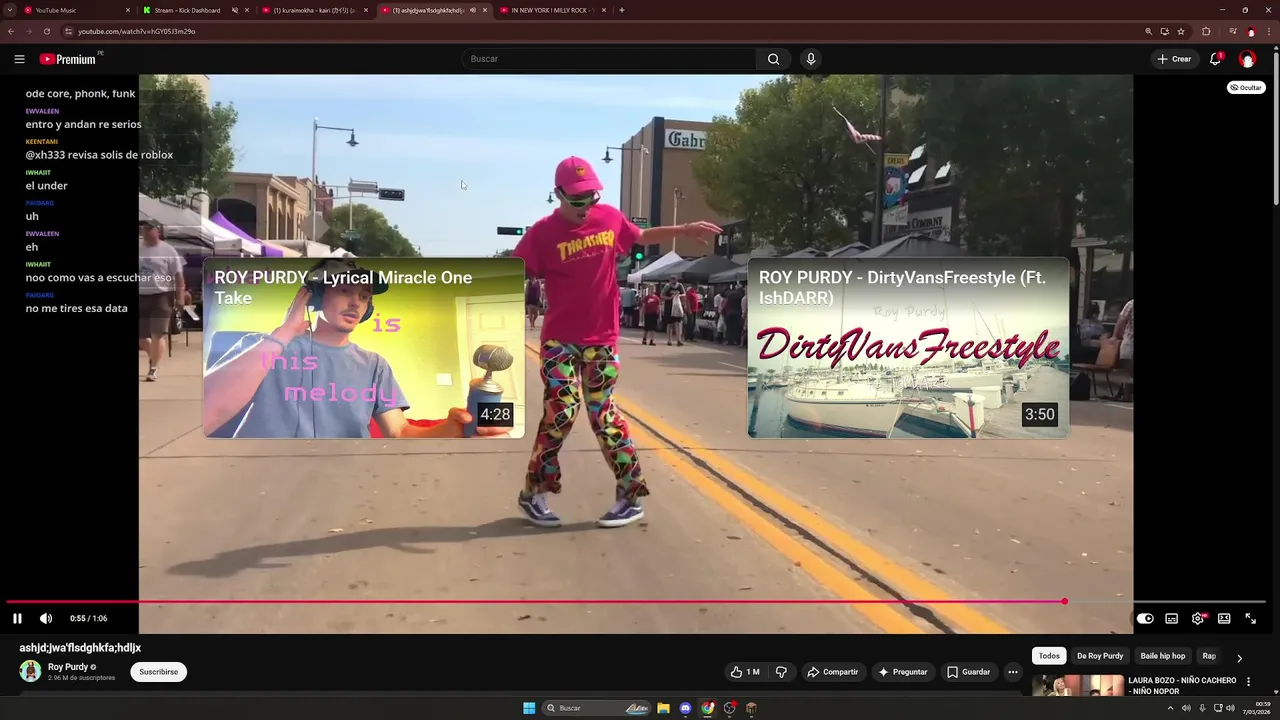
Task: Go to YouTube Premium home logo
Action: coord(70,59)
